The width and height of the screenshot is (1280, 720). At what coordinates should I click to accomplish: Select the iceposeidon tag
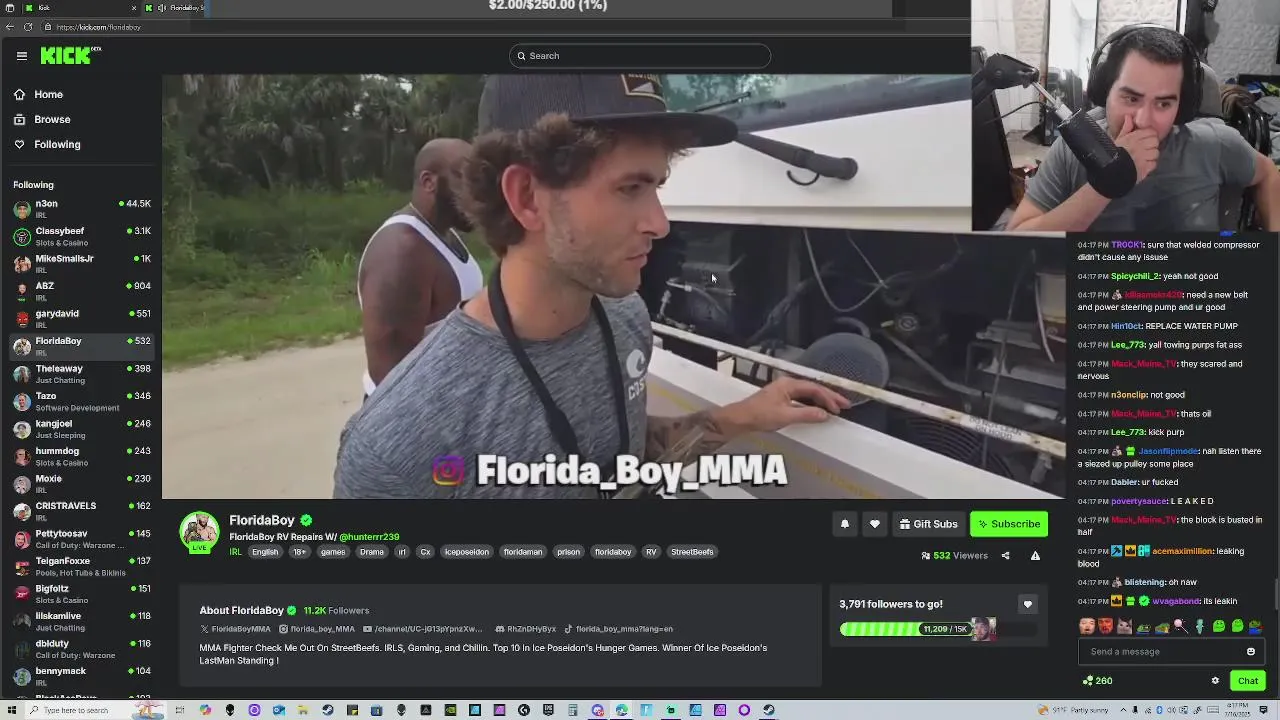pyautogui.click(x=467, y=552)
